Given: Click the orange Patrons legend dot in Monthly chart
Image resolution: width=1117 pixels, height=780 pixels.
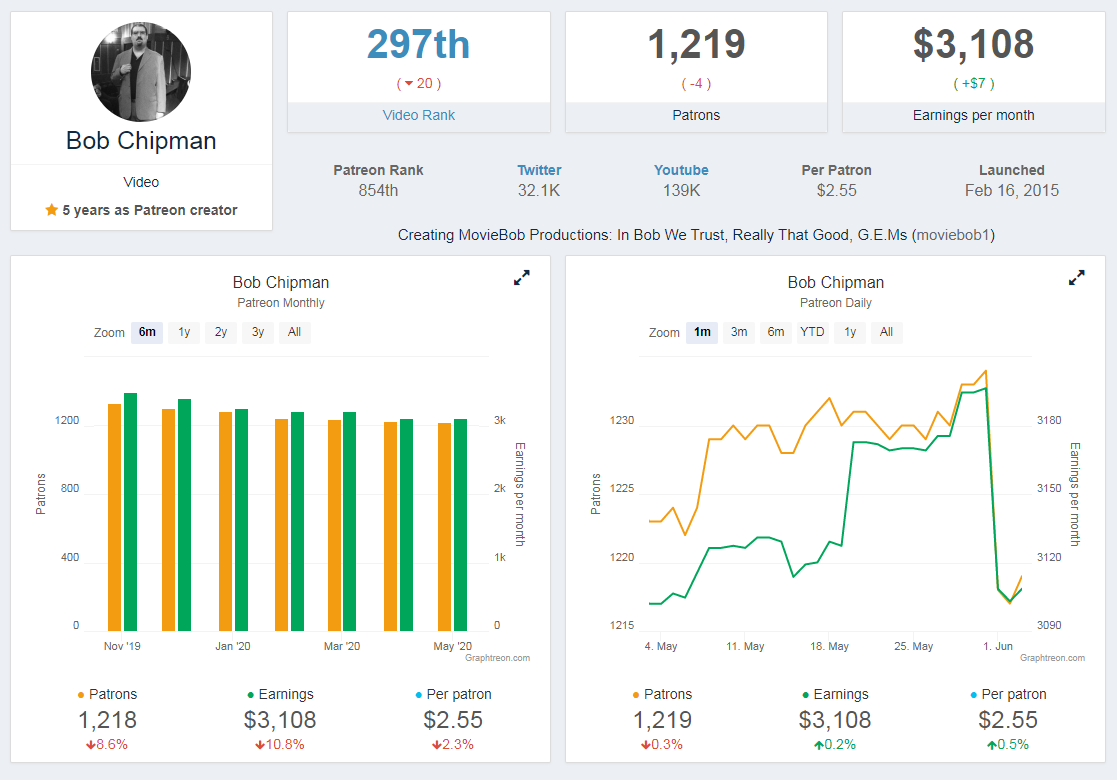Looking at the screenshot, I should point(80,695).
